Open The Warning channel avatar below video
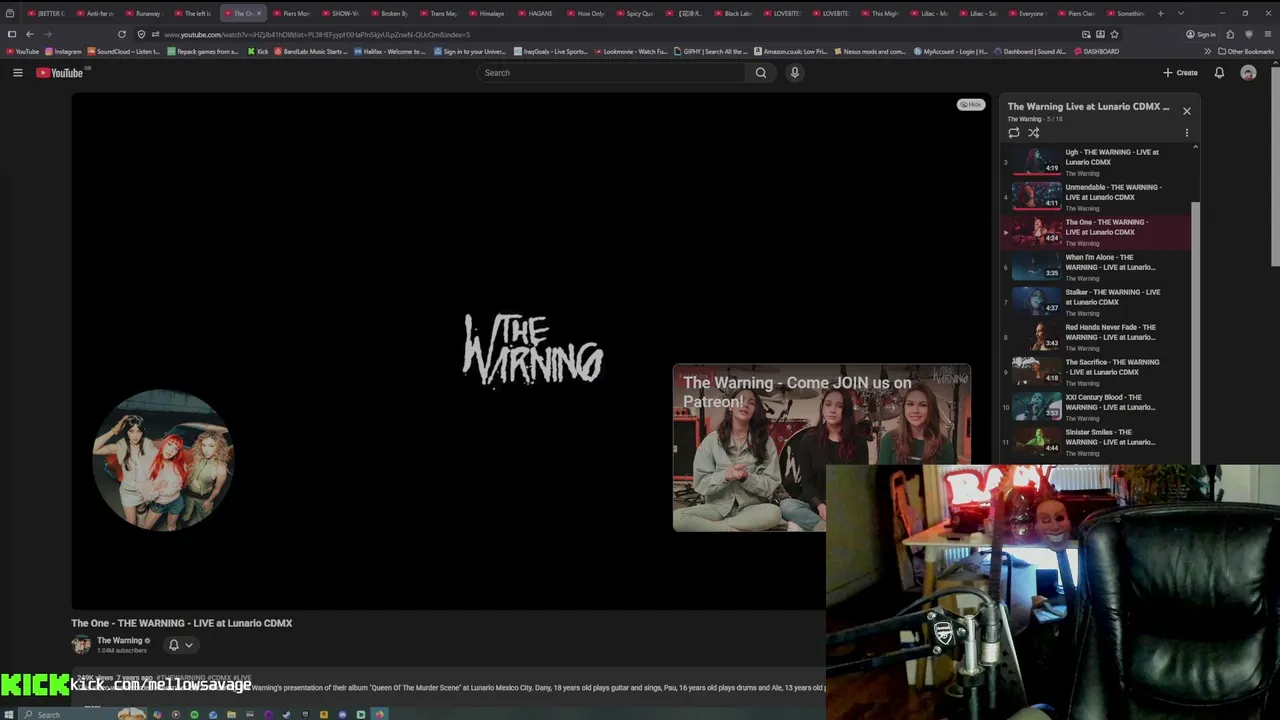1280x720 pixels. 81,645
